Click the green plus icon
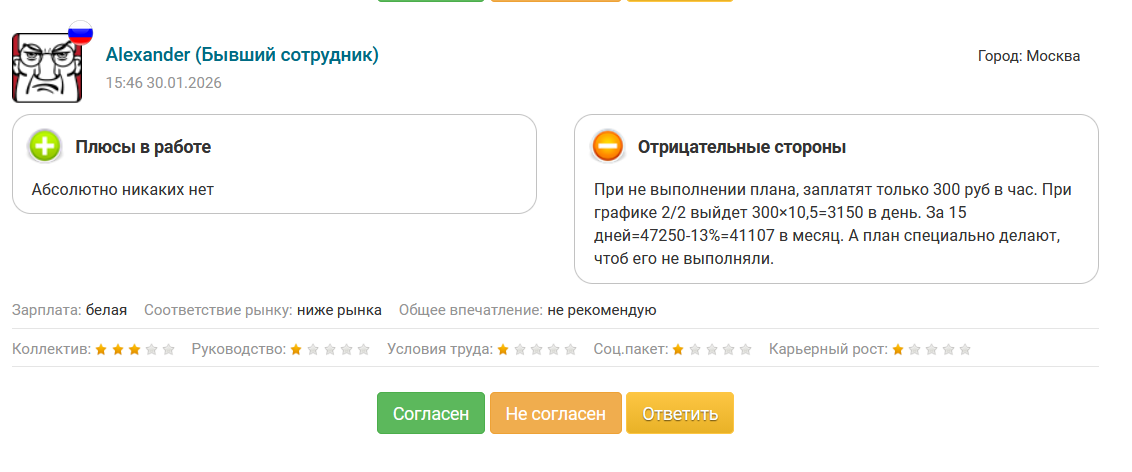This screenshot has width=1132, height=472. tap(45, 147)
